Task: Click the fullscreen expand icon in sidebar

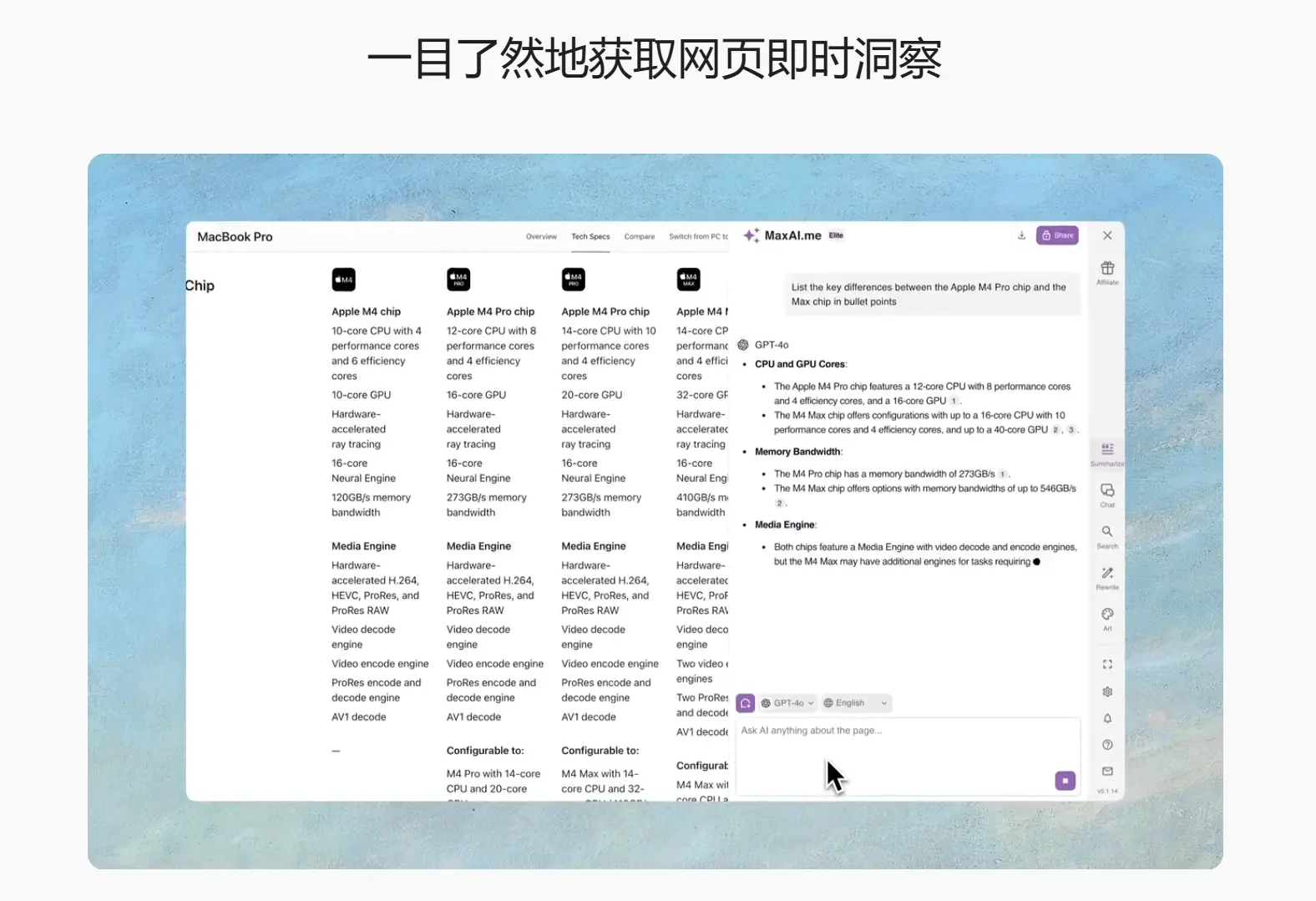Action: (x=1107, y=665)
